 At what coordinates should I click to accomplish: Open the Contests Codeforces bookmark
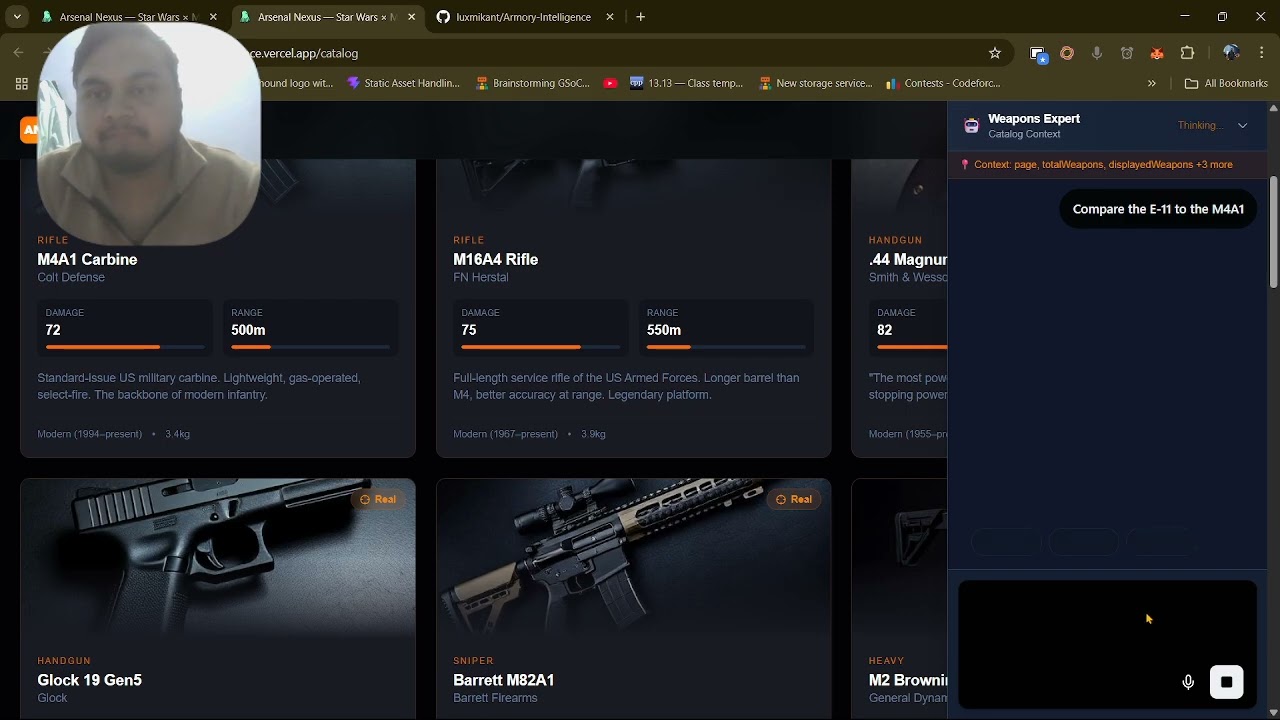click(x=944, y=84)
